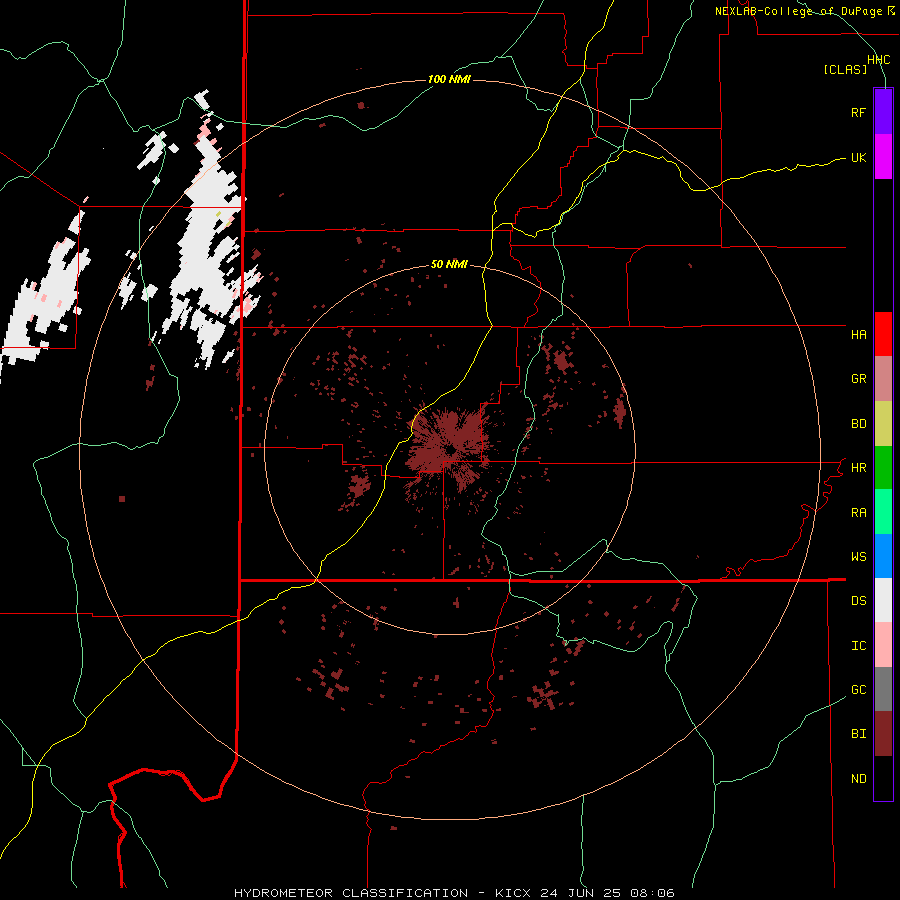
Task: Click the GC gray legend swatch
Action: click(883, 689)
